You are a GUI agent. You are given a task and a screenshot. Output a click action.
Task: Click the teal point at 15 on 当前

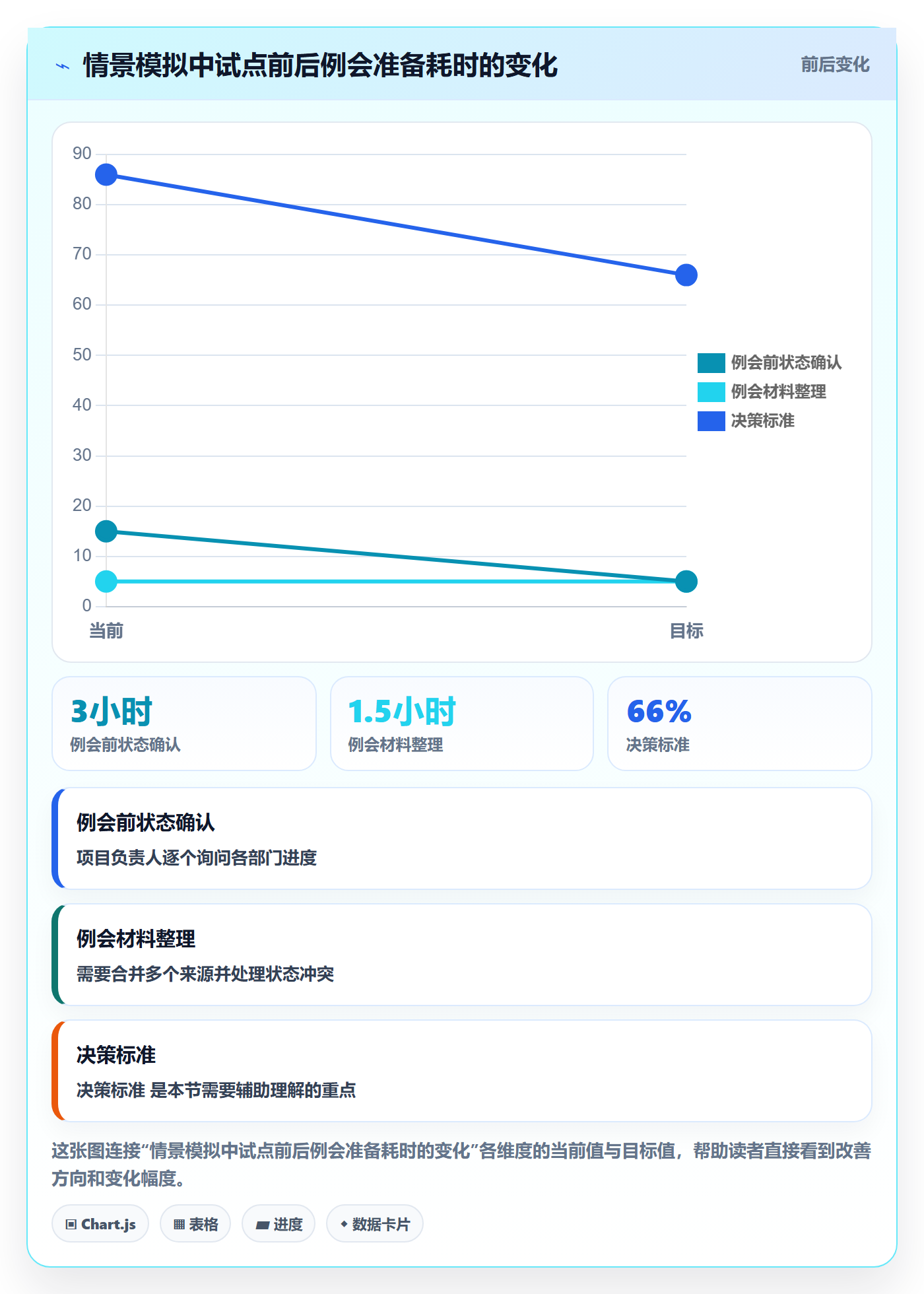pos(106,531)
